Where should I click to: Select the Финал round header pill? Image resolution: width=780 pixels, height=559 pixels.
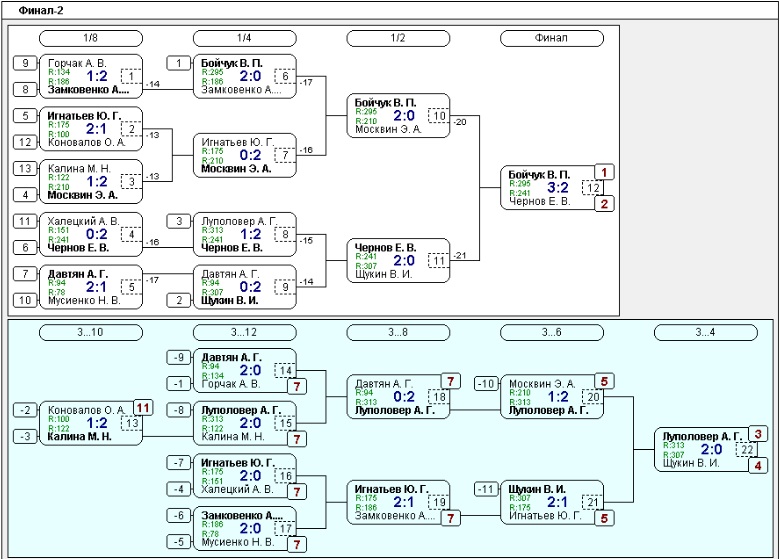[552, 38]
